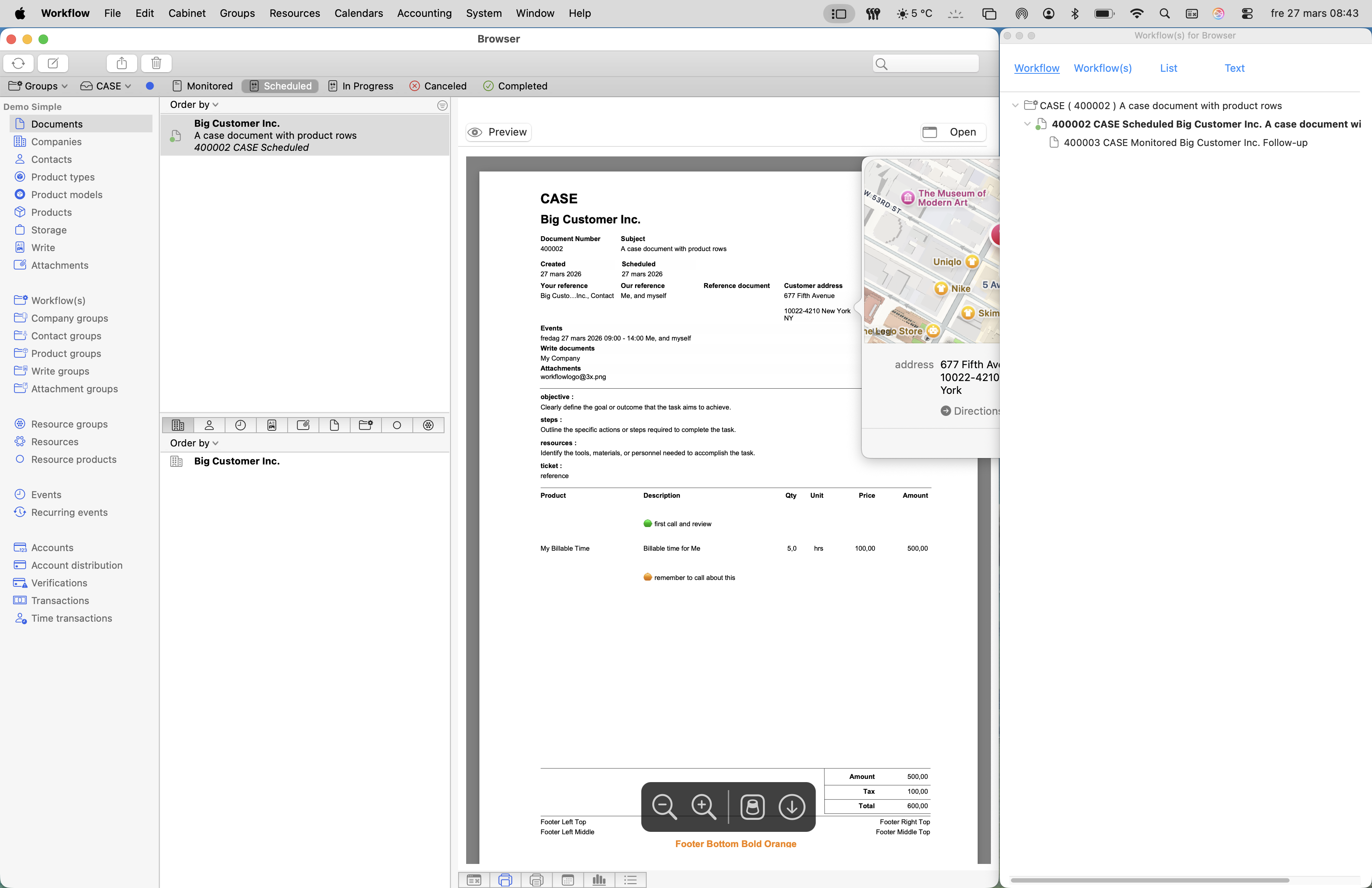
Task: Click the search field in toolbar
Action: point(926,63)
